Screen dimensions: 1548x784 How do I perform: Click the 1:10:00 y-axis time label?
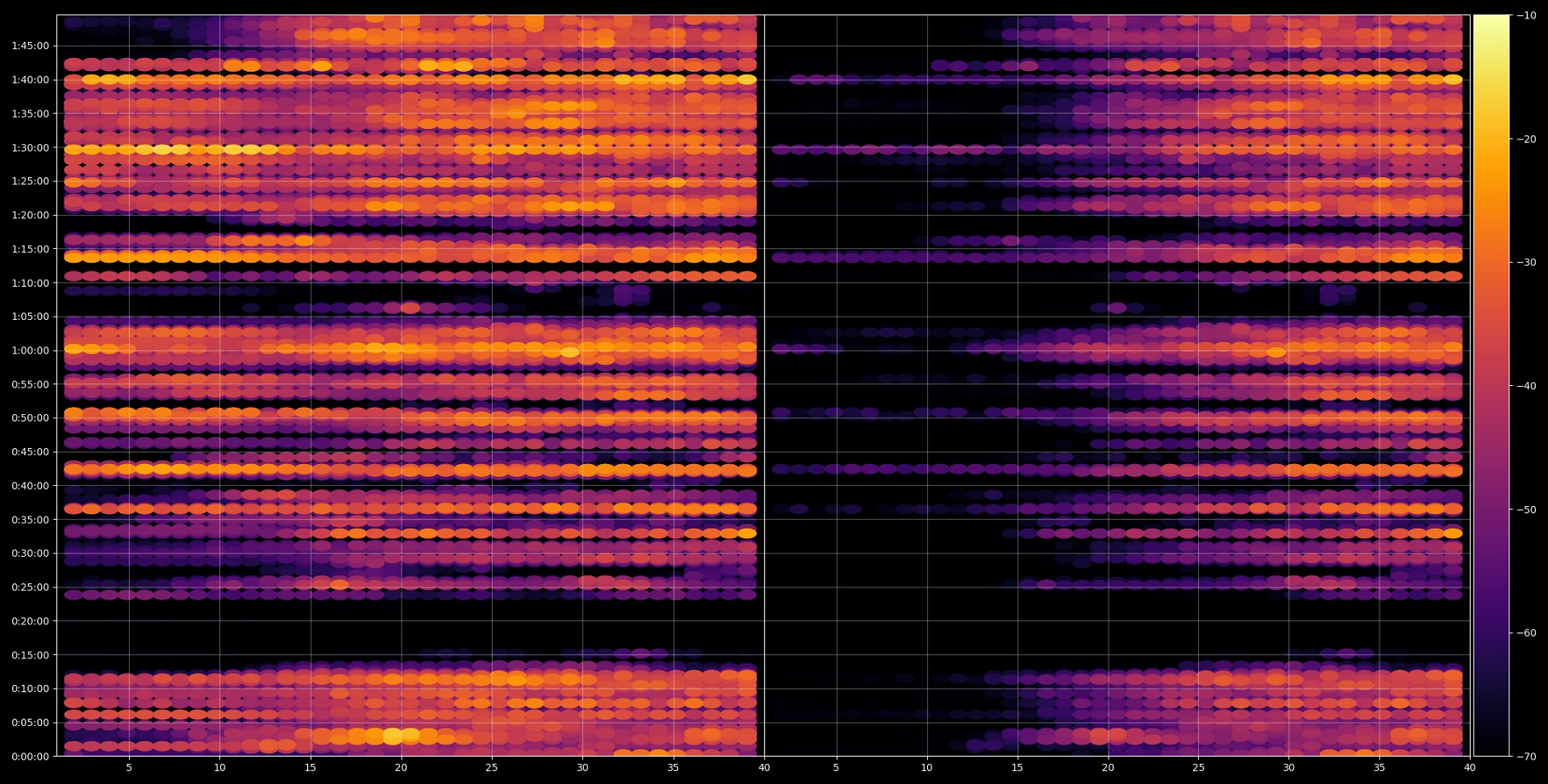pyautogui.click(x=30, y=283)
